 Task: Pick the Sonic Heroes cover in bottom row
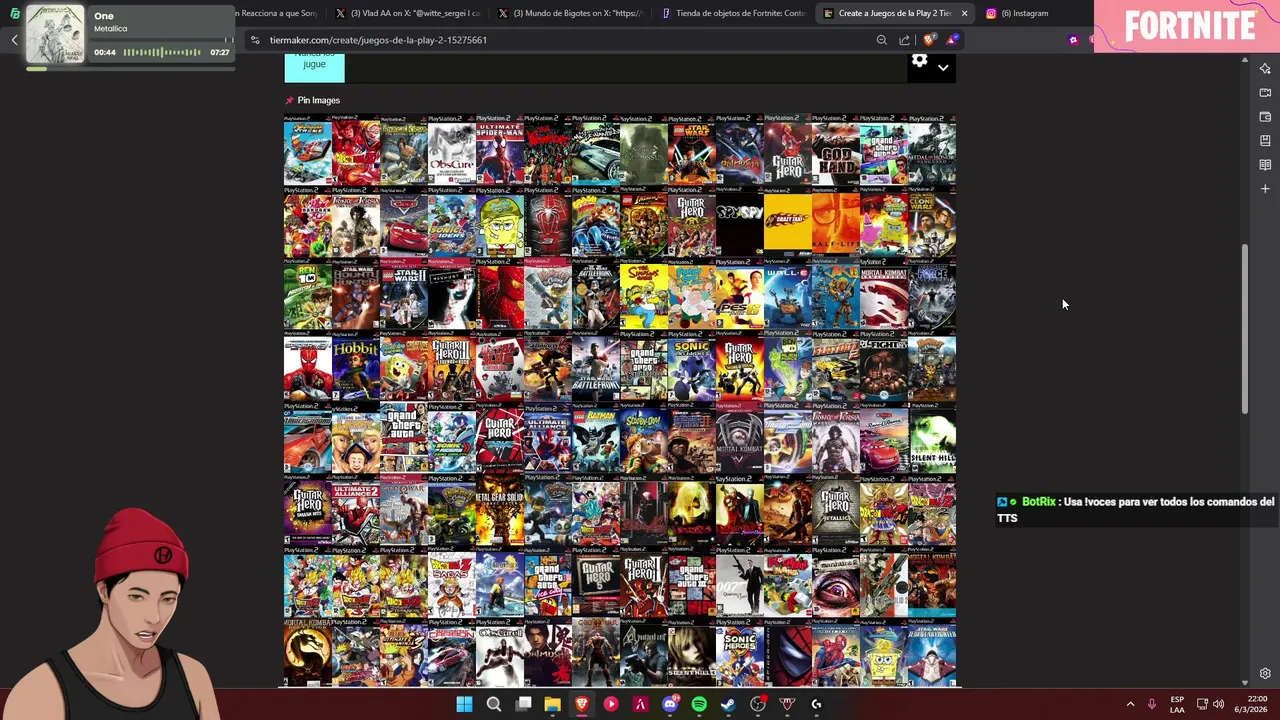click(740, 652)
